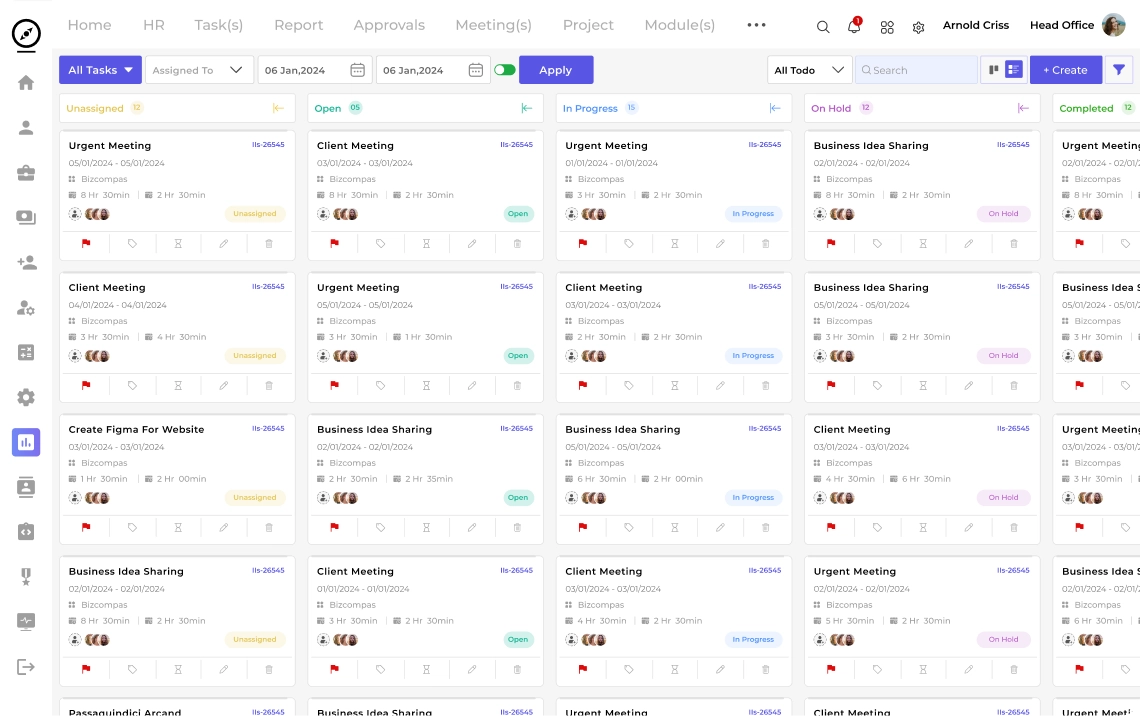
Task: Click the Apply button
Action: [556, 70]
